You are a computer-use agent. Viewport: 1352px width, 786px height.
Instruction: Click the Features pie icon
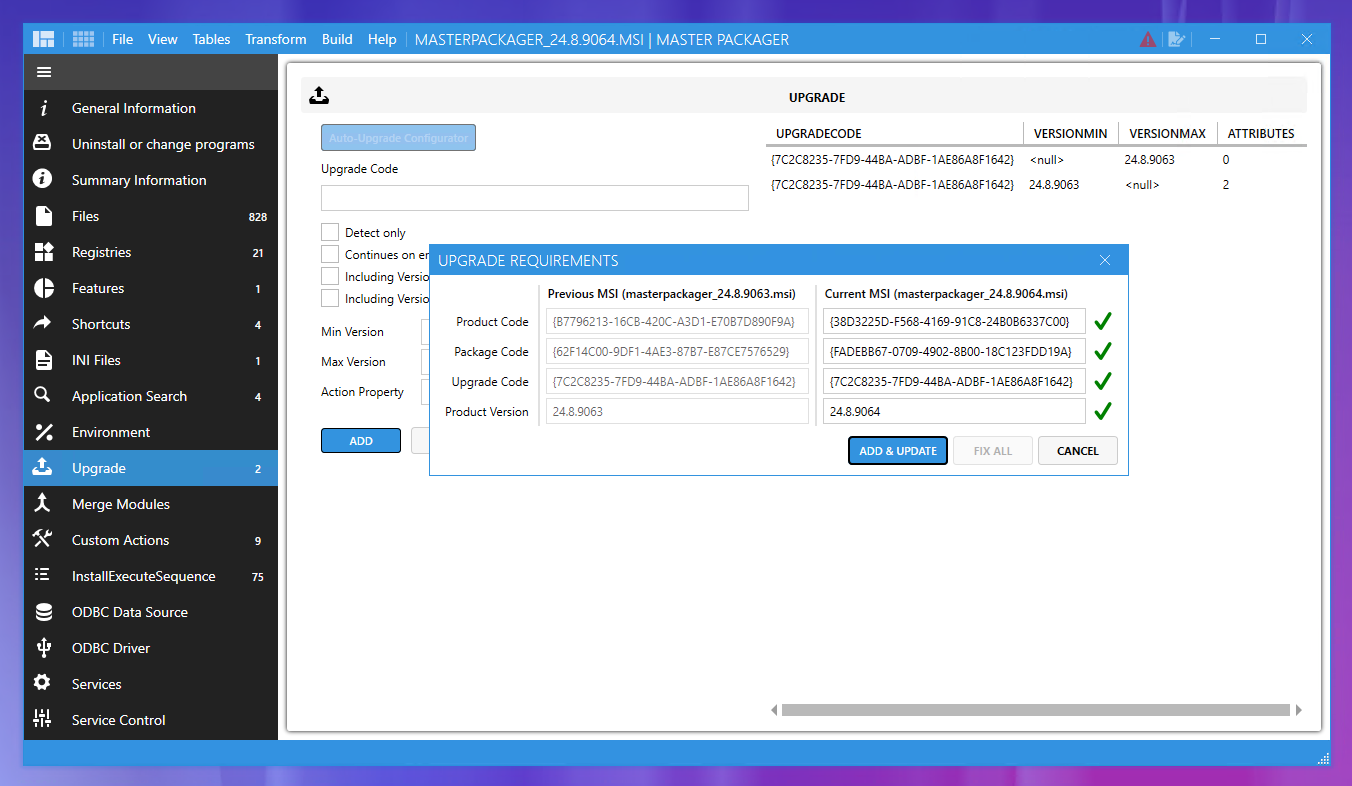tap(43, 288)
